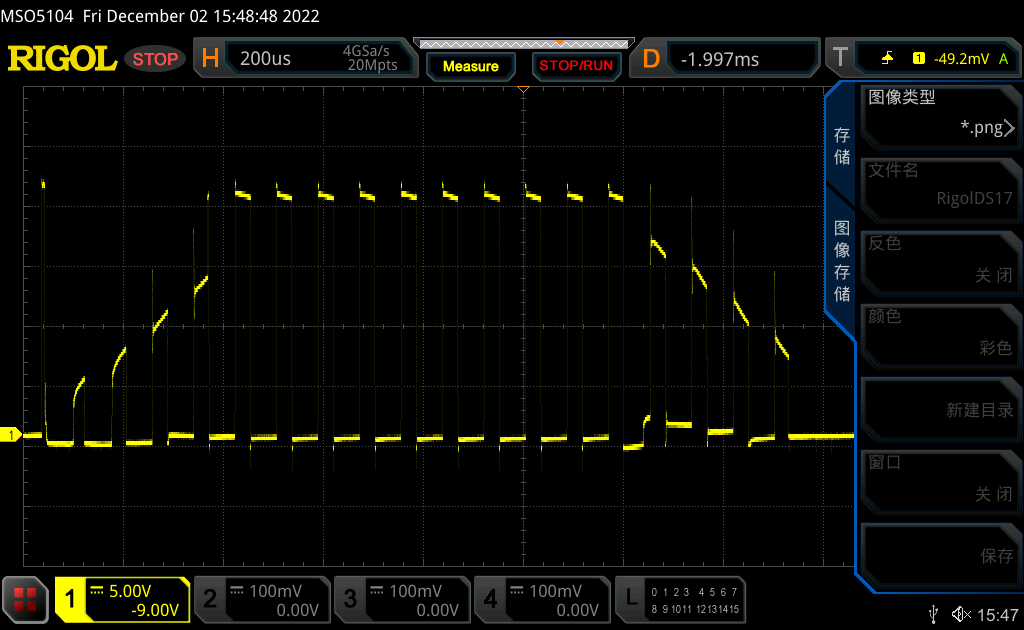
Task: Open the 颜色 color mode option
Action: [x=939, y=332]
